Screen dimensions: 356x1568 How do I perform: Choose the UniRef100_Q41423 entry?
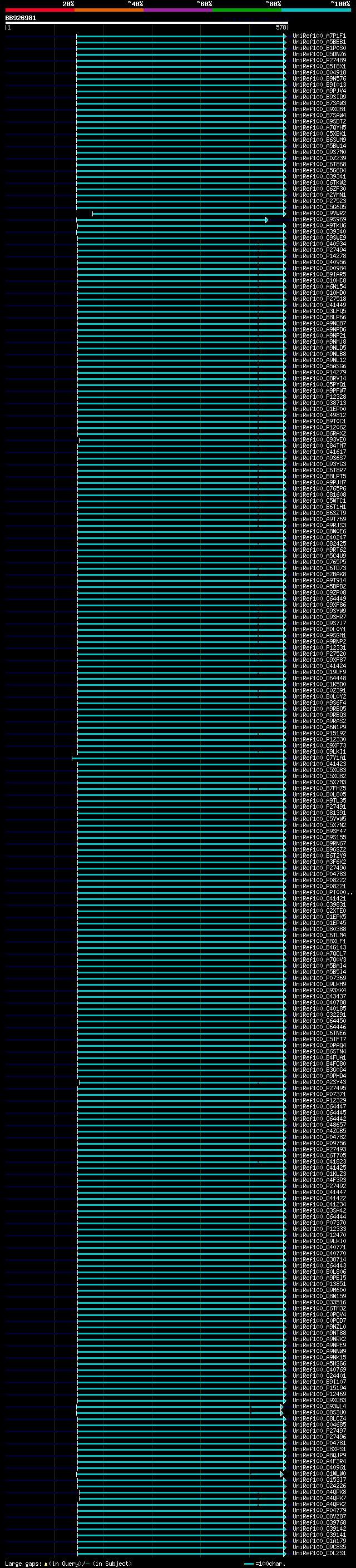point(319,763)
